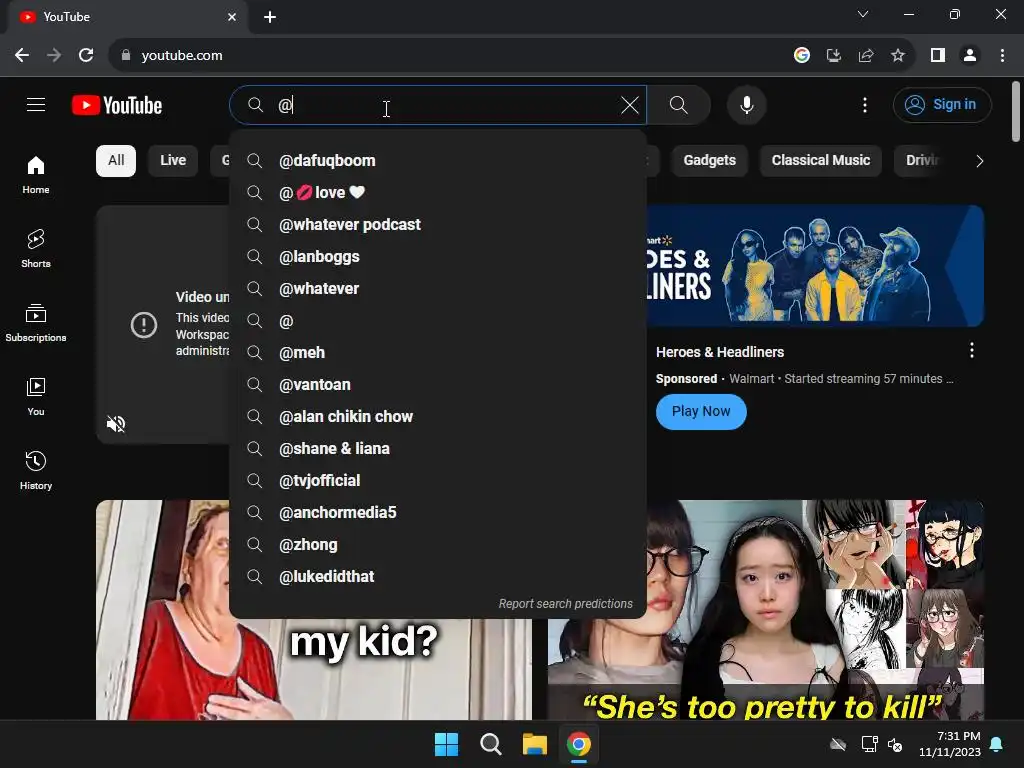Screen dimensions: 1024x768
Task: Open the taskbar clock and date
Action: tap(950, 744)
